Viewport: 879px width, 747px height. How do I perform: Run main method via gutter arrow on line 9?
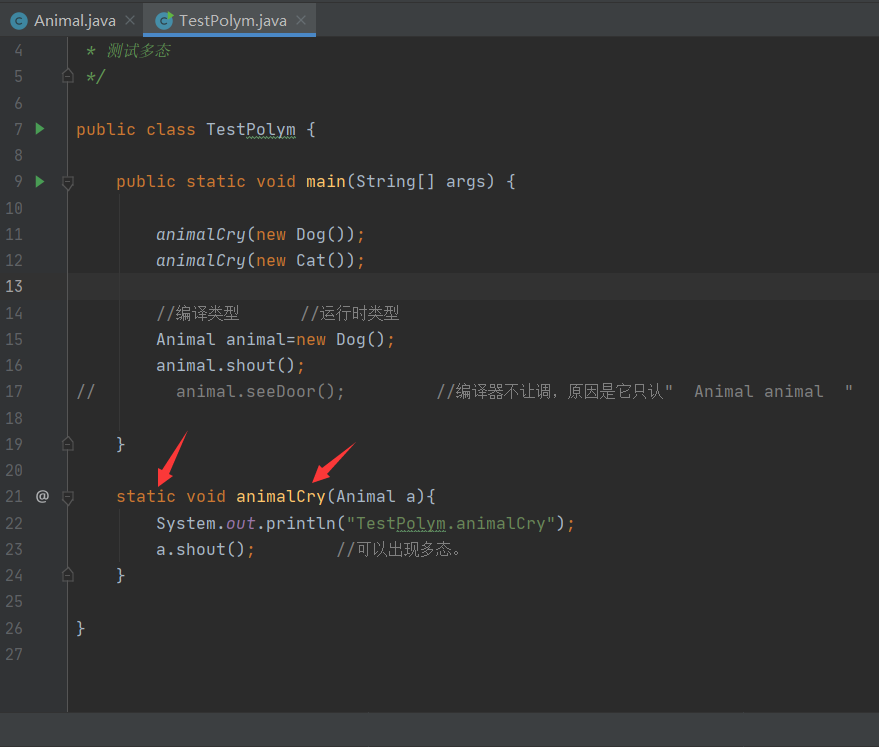40,182
